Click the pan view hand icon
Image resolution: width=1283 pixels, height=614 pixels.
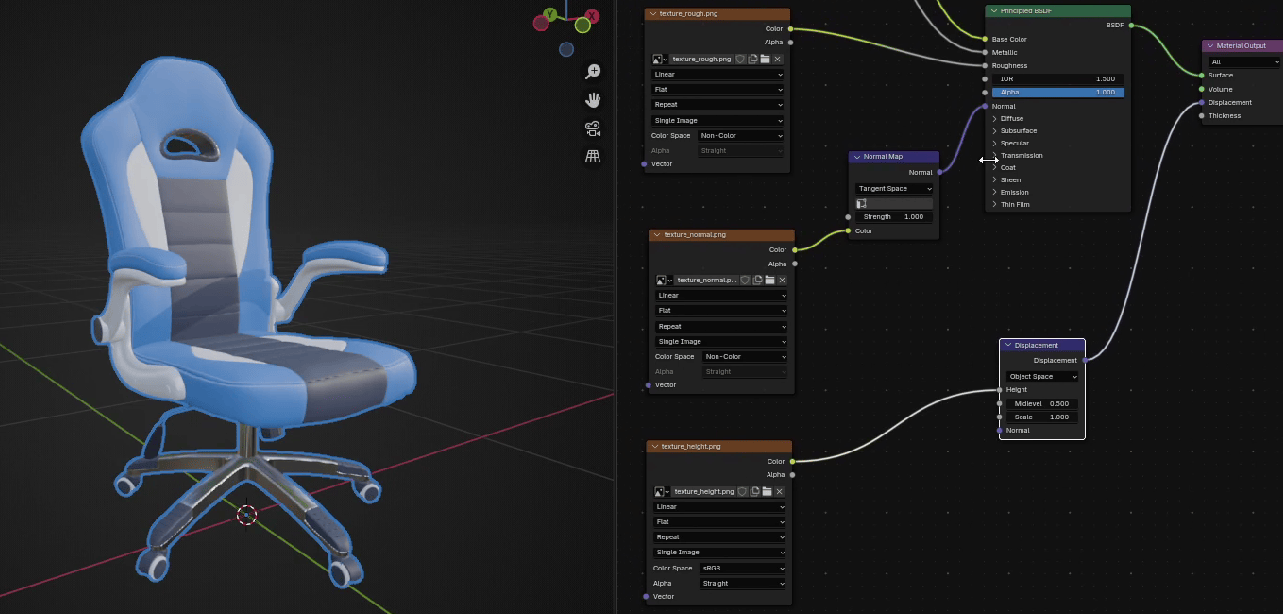tap(593, 99)
